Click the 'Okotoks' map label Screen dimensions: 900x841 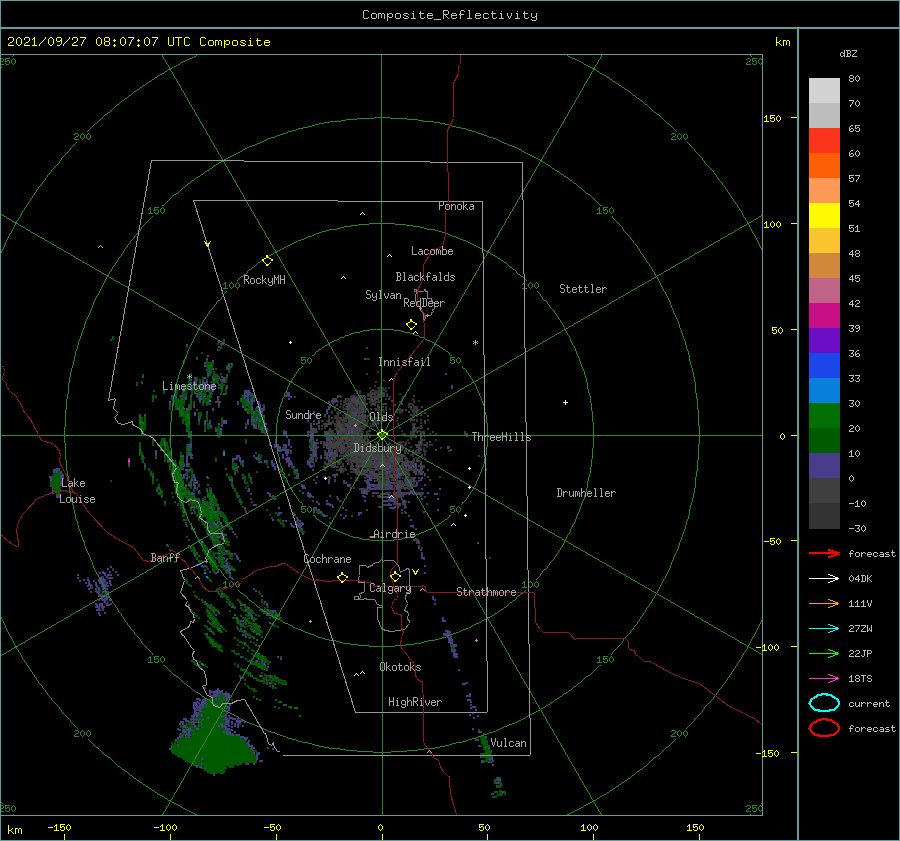[x=400, y=667]
